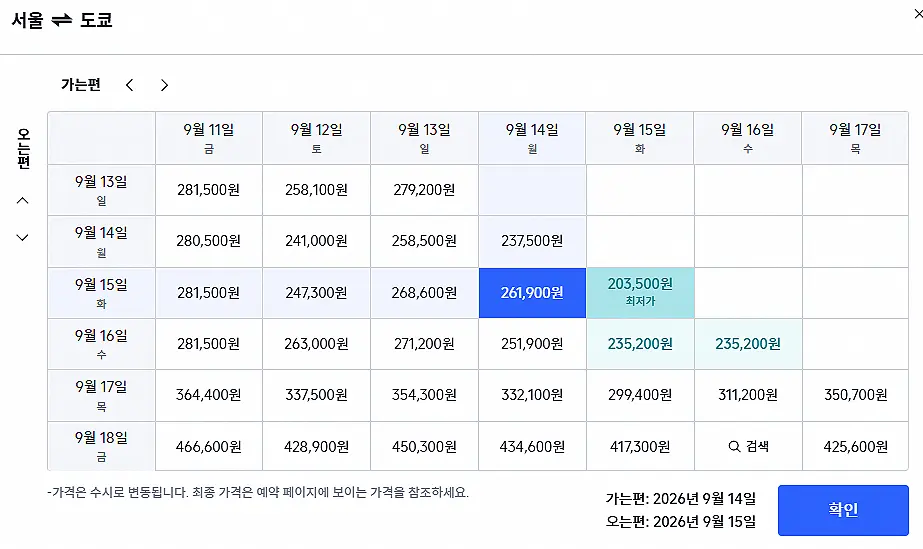Select the lowest fare 203,500원 cell
The image size is (923, 549).
coord(640,292)
